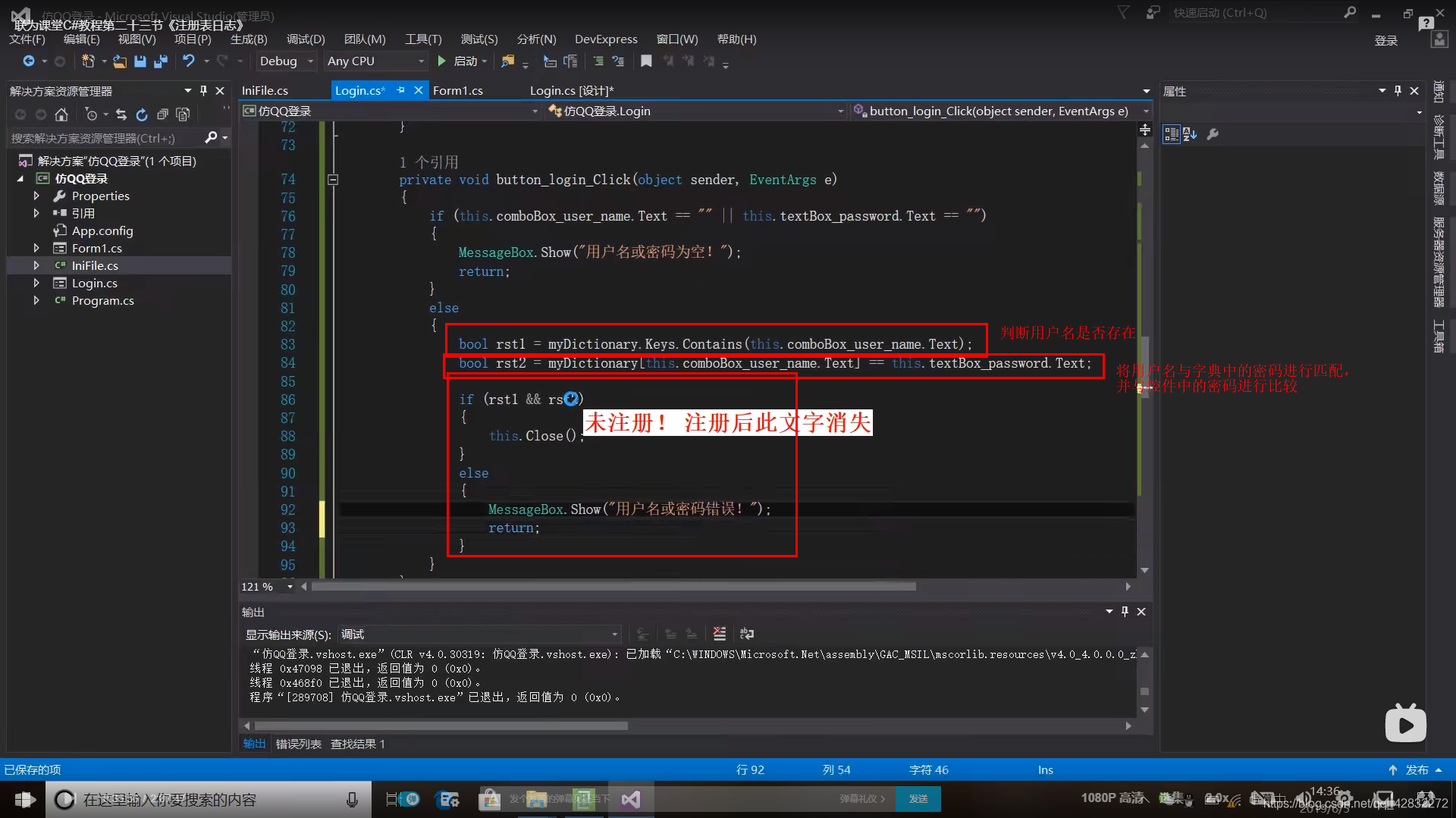This screenshot has width=1456, height=818.
Task: Click the code editor horizontal scrollbar thumb
Action: [x=613, y=587]
